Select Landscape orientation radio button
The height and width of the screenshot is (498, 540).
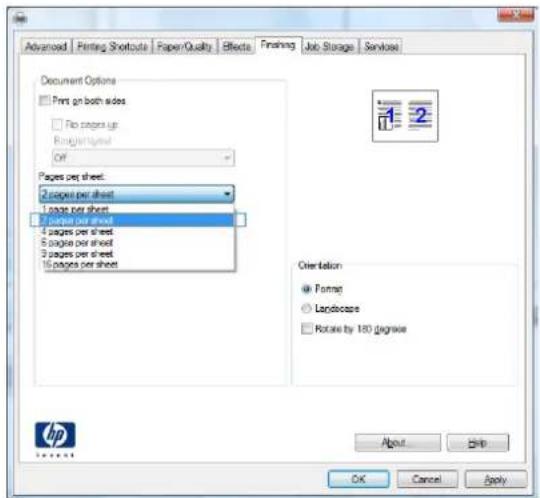(x=306, y=308)
